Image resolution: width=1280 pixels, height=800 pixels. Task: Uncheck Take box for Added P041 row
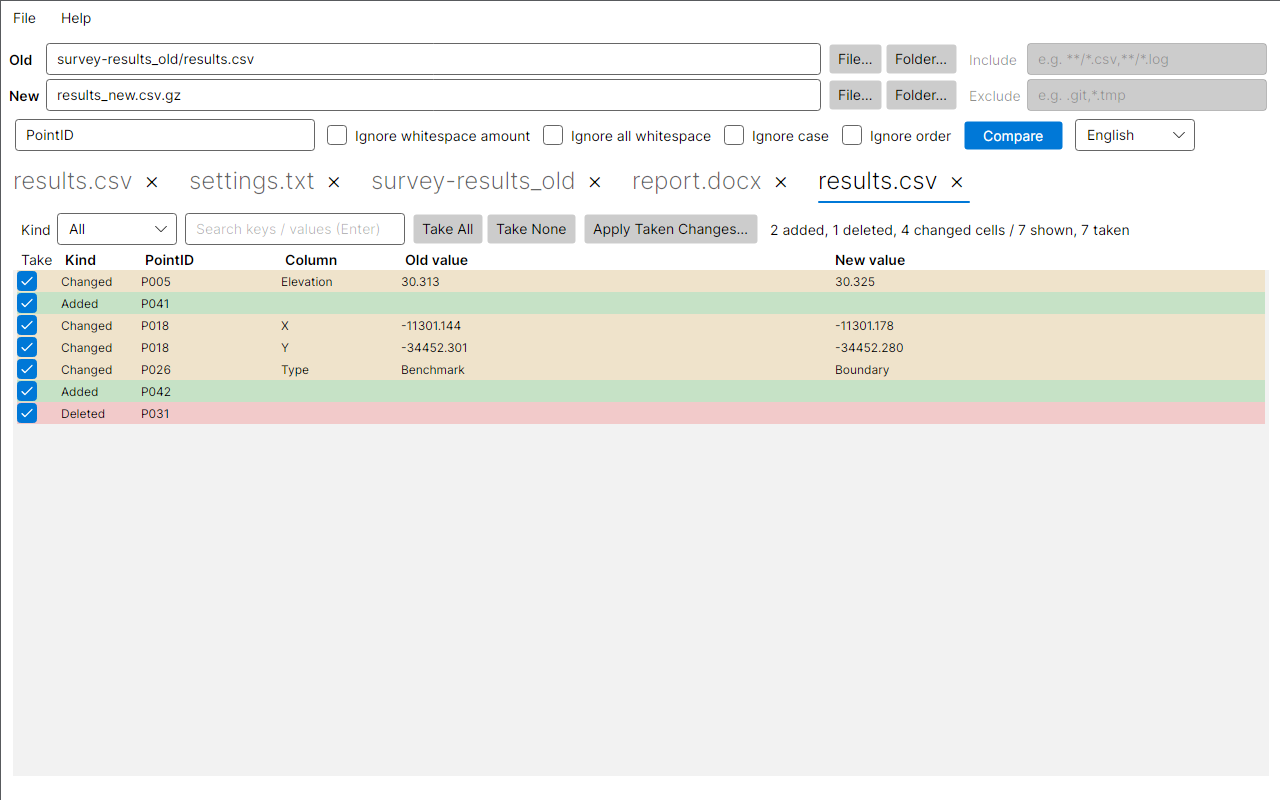(x=27, y=304)
